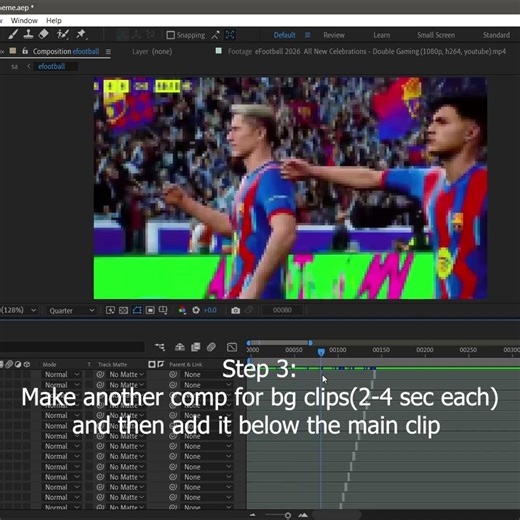This screenshot has height=520, width=520.
Task: Click the T preserve transparency column header
Action: pos(89,364)
